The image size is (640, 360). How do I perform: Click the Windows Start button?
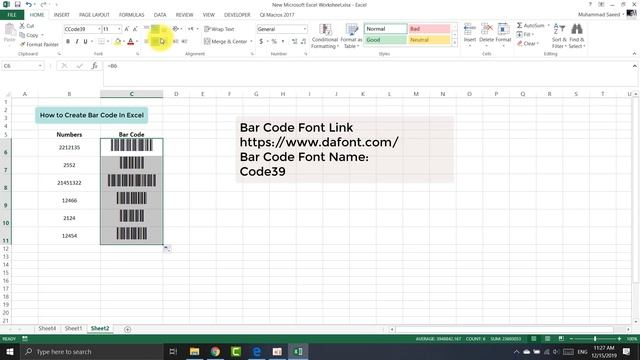[9, 351]
